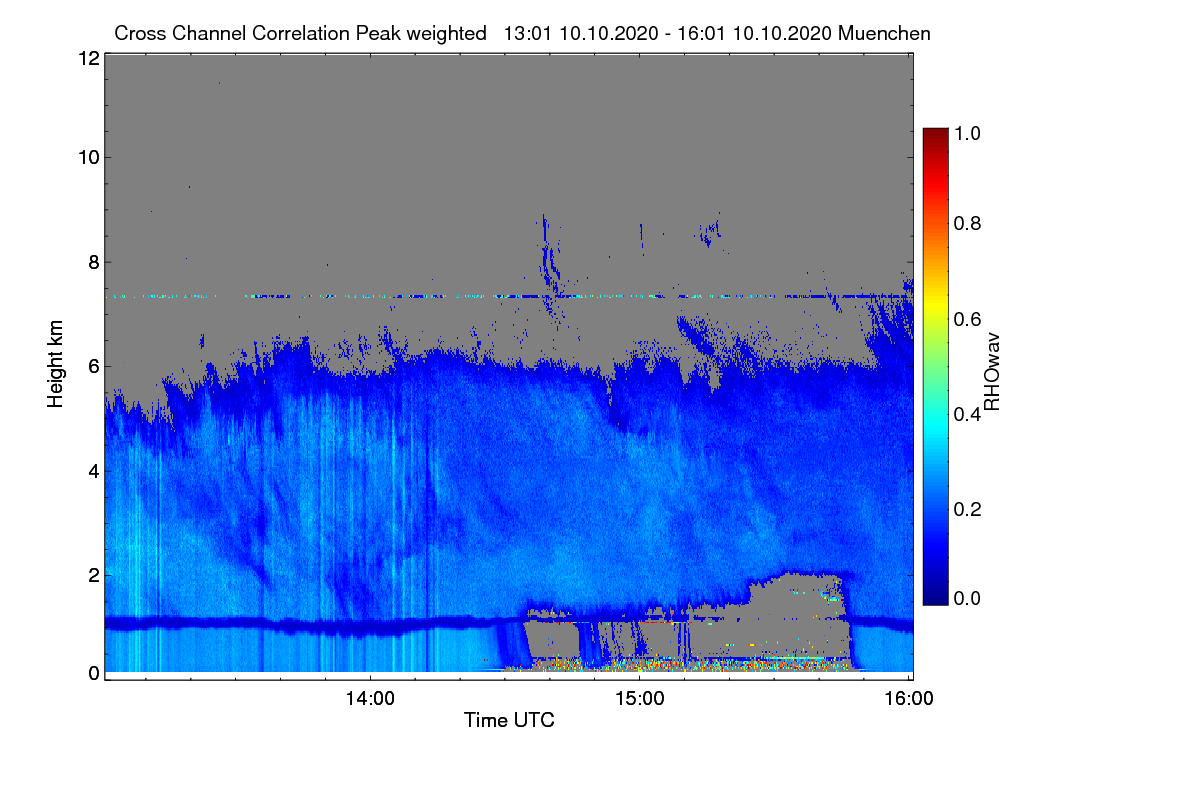Click the dark red top of the colorbar
Viewport: 1200px width, 800px height.
tap(935, 134)
